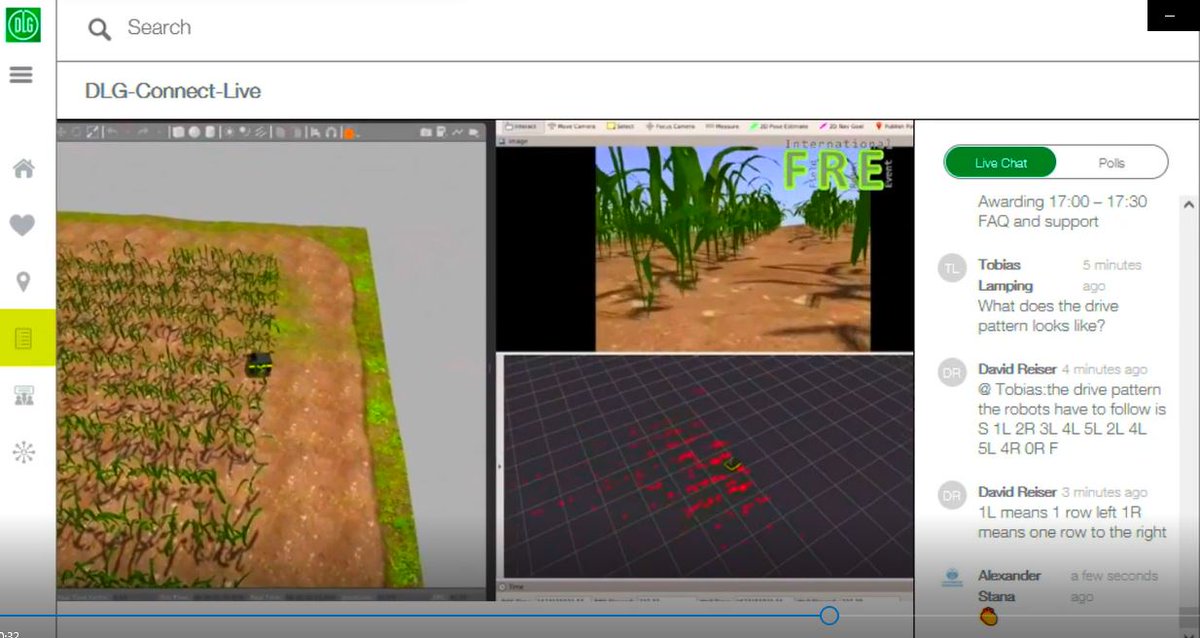Go to Home in the sidebar
This screenshot has width=1200, height=638.
tap(23, 169)
